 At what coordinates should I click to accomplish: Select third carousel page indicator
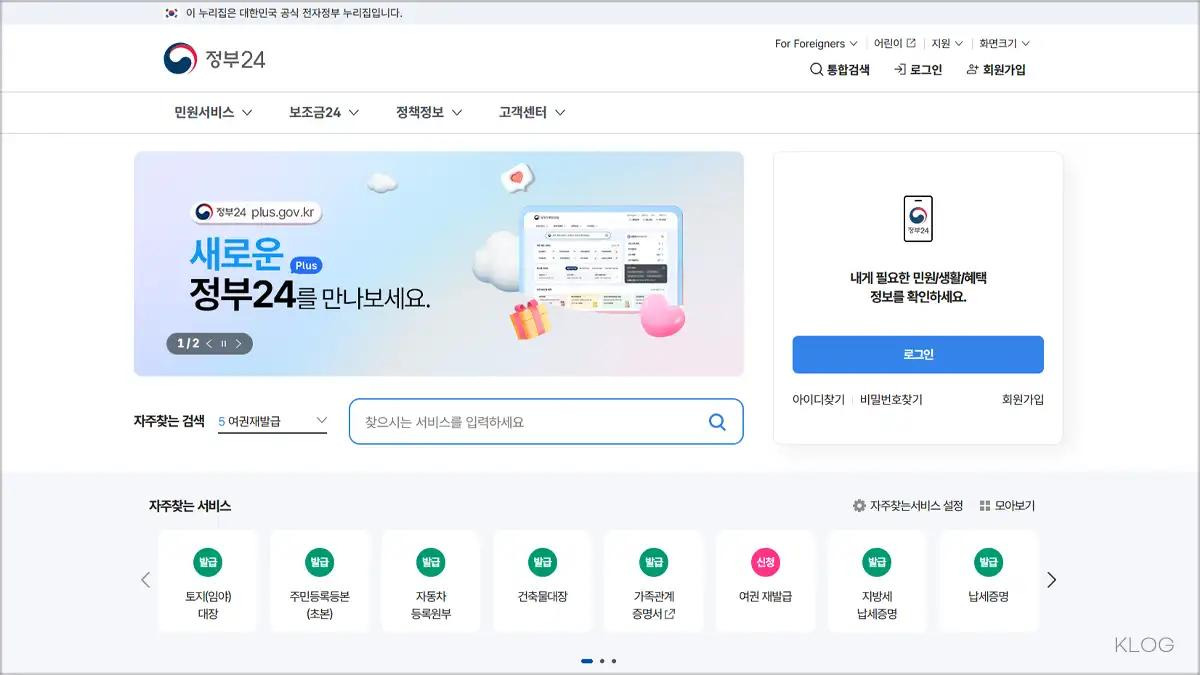click(x=614, y=661)
